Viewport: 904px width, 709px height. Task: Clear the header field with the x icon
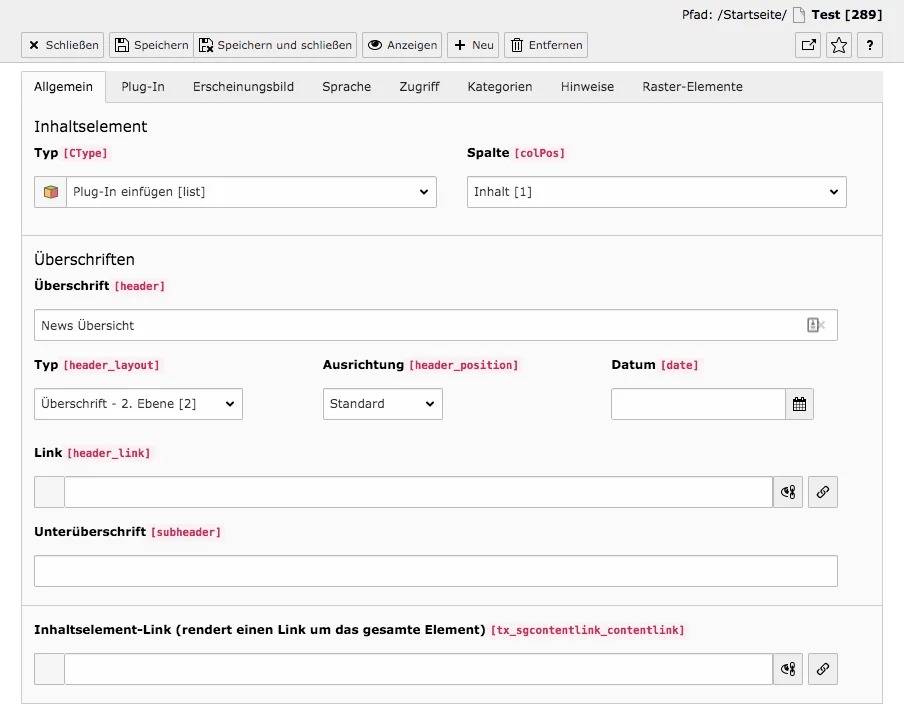coord(815,324)
